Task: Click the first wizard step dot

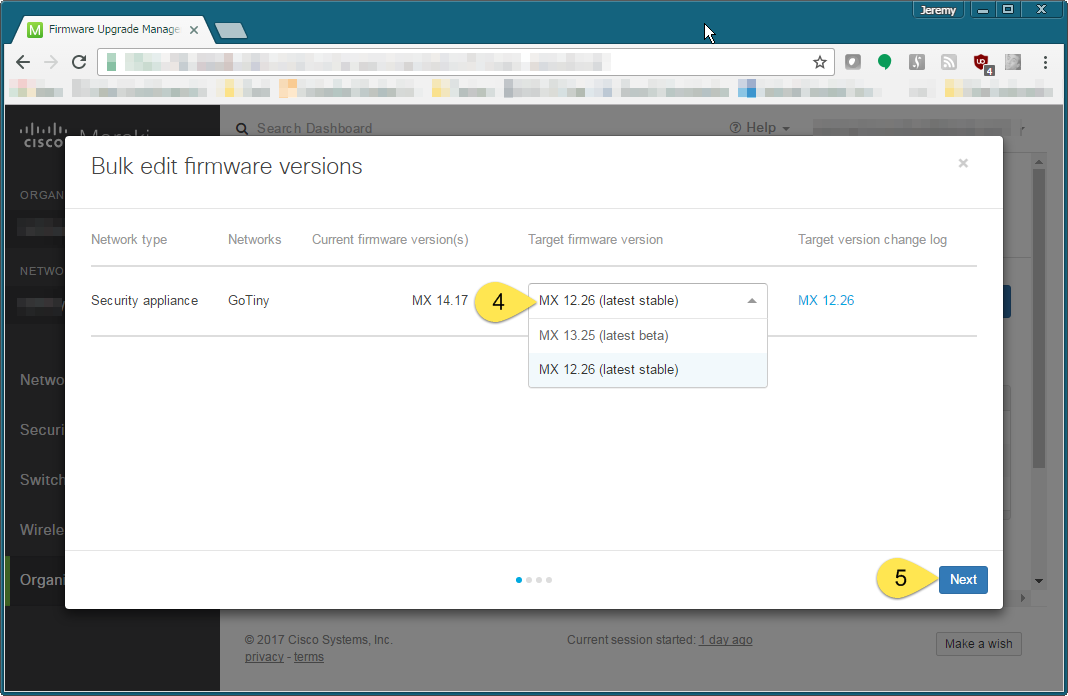Action: tap(518, 580)
